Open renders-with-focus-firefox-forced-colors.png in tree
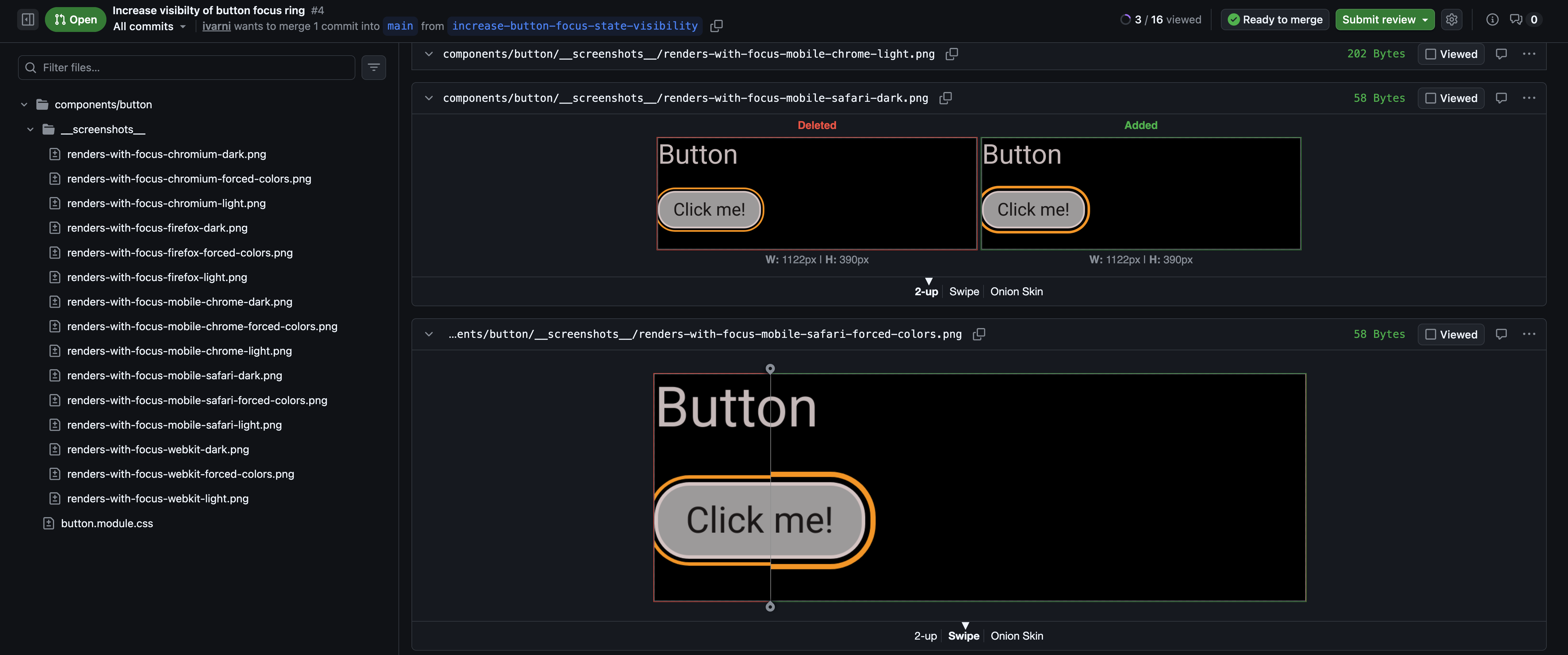Viewport: 1568px width, 655px height. point(179,252)
